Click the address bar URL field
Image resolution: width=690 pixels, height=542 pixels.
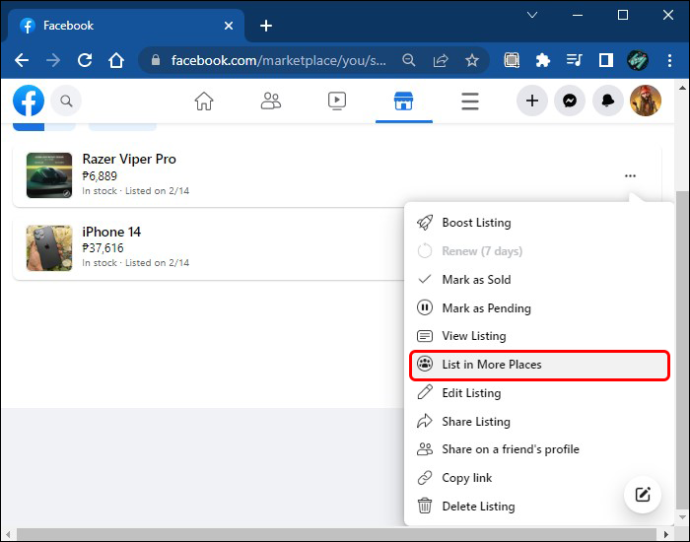coord(279,60)
